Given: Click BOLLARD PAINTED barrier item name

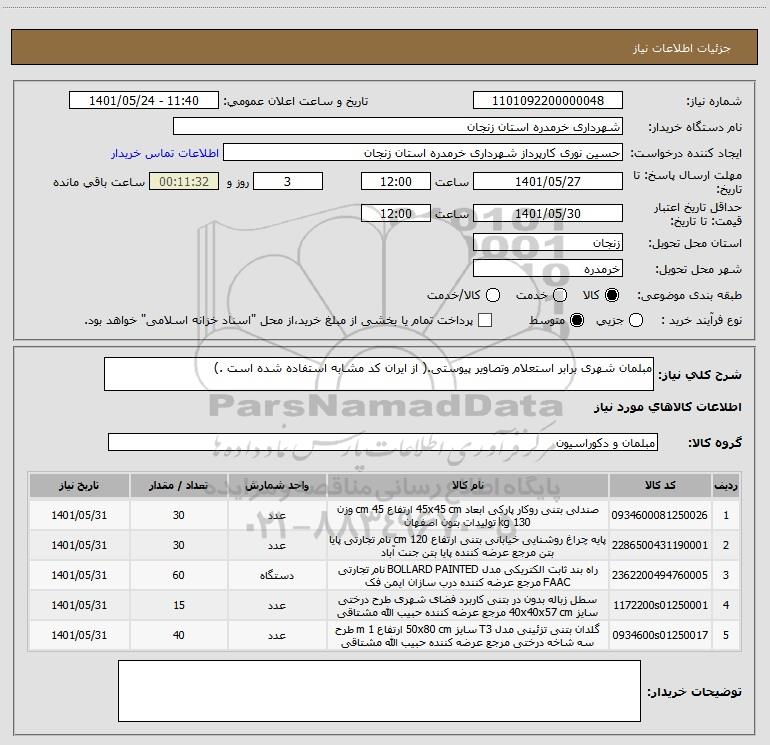Looking at the screenshot, I should tap(468, 576).
